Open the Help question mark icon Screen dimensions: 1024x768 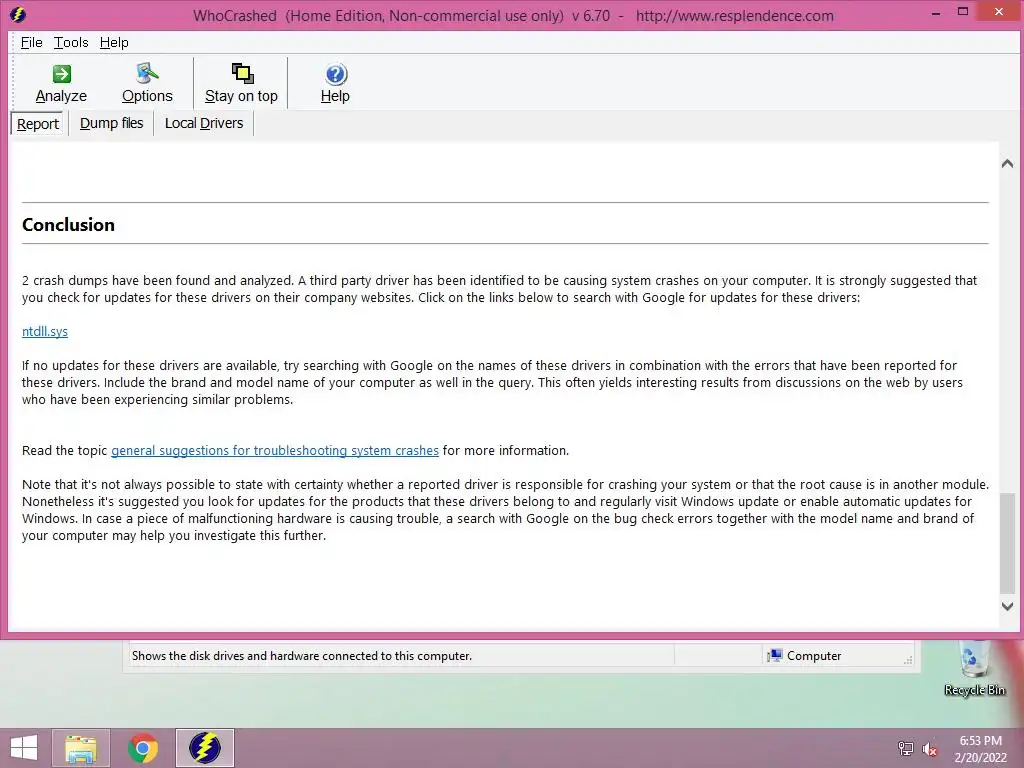click(x=336, y=74)
